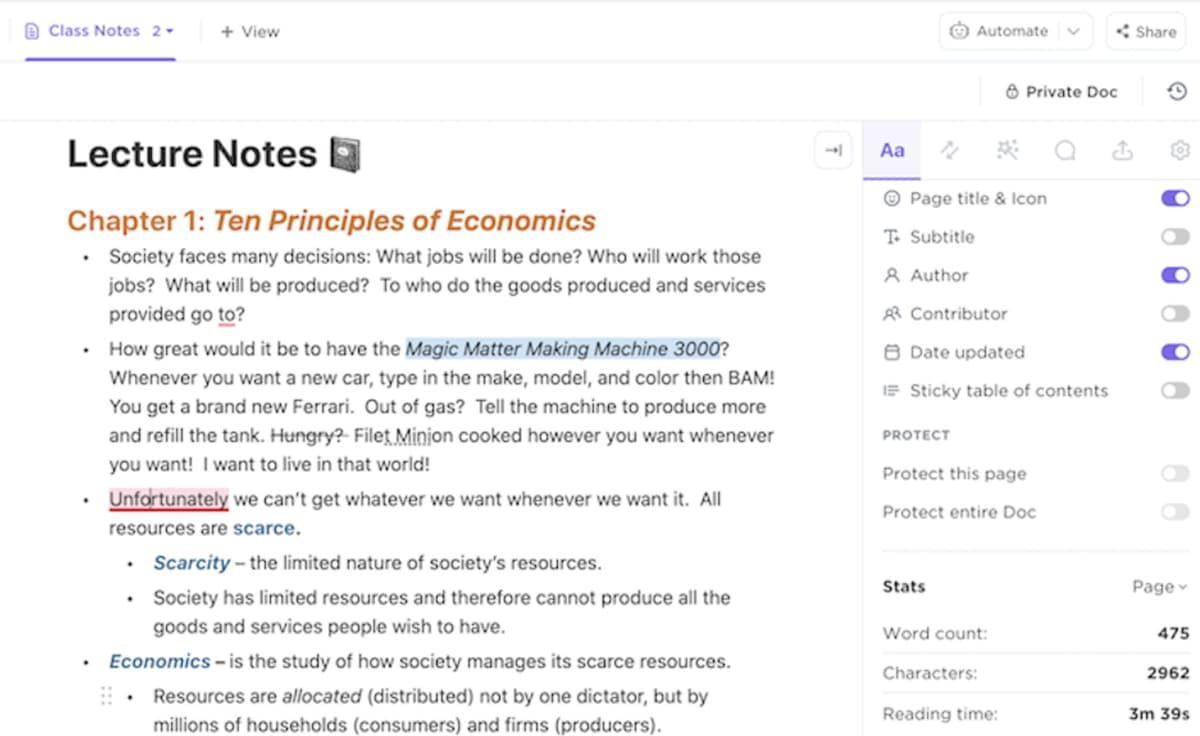Enable the Subtitle toggle
The width and height of the screenshot is (1200, 736).
tap(1175, 237)
